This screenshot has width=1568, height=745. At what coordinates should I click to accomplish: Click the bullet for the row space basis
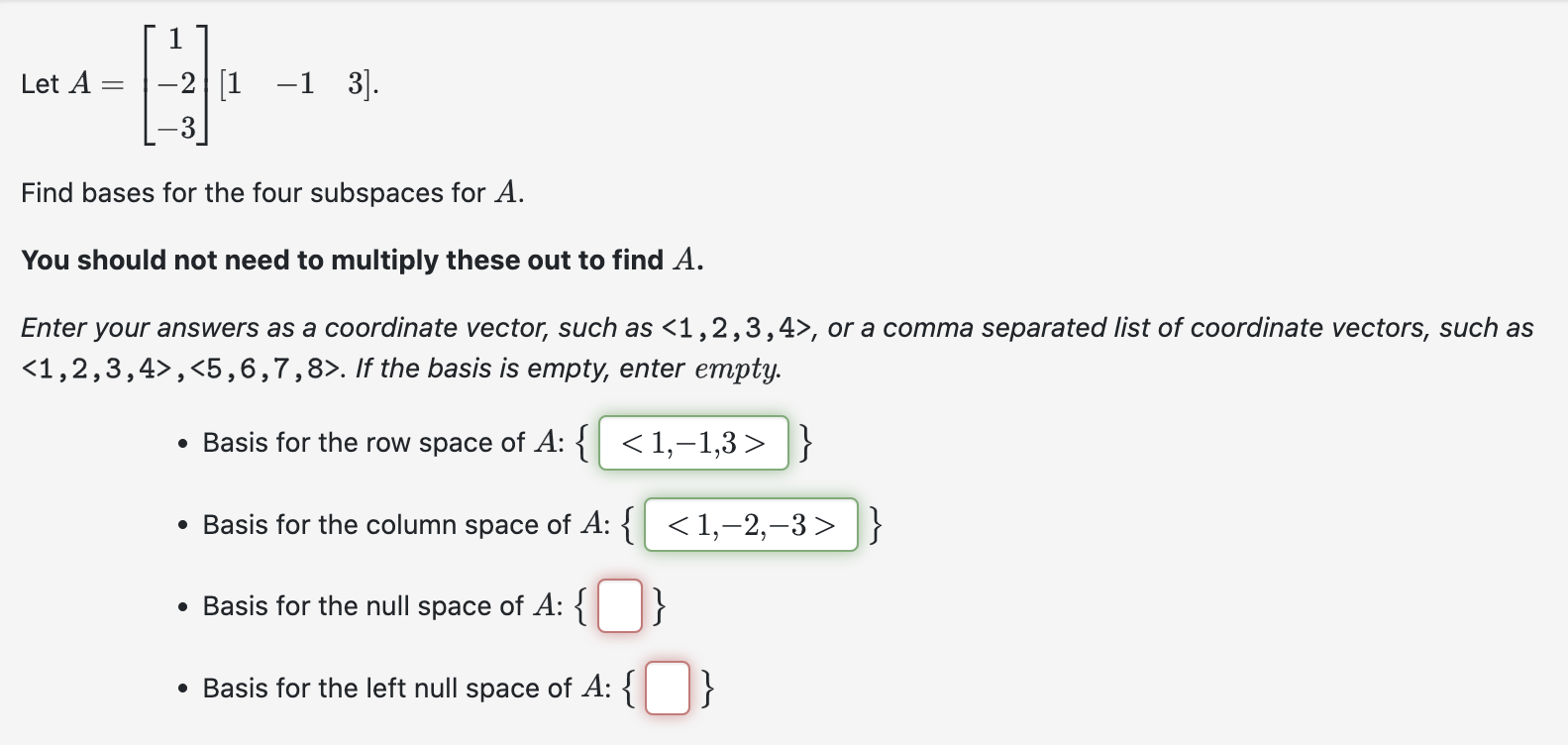point(182,444)
